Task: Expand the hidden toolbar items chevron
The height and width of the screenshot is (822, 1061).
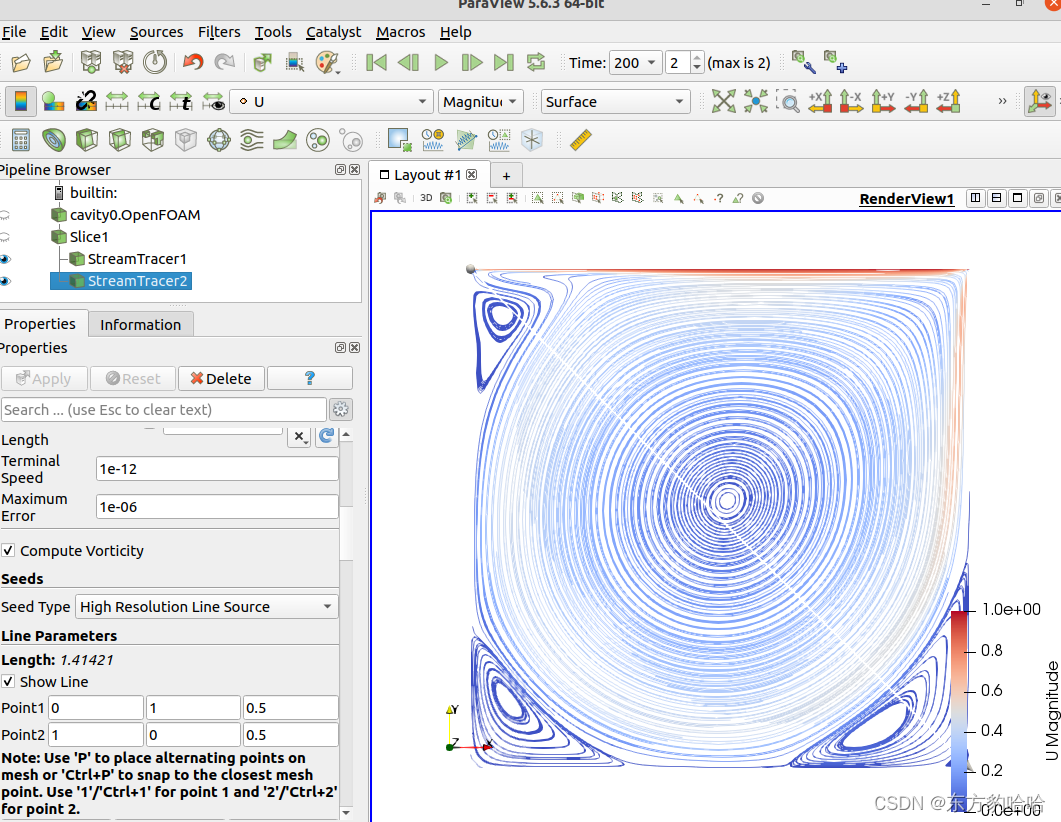Action: (1002, 101)
